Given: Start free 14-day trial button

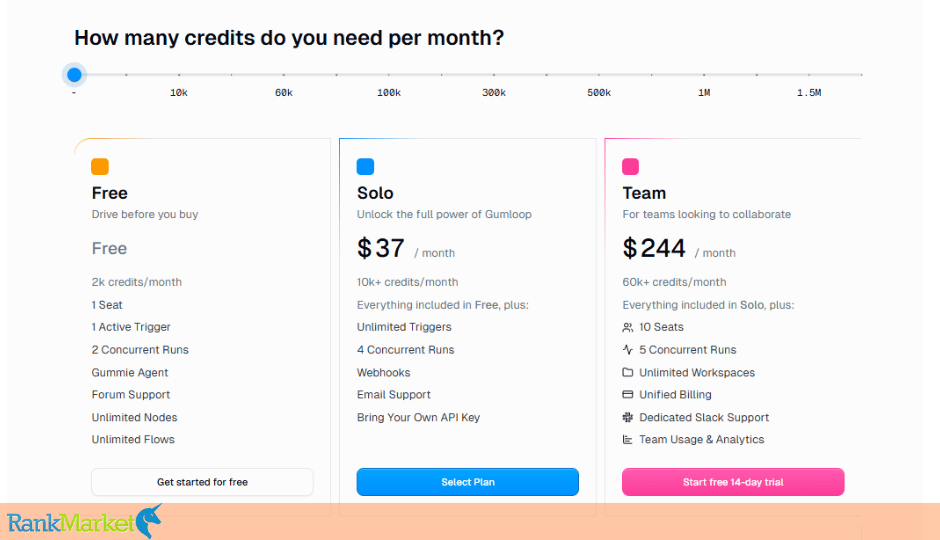Looking at the screenshot, I should click(x=733, y=482).
